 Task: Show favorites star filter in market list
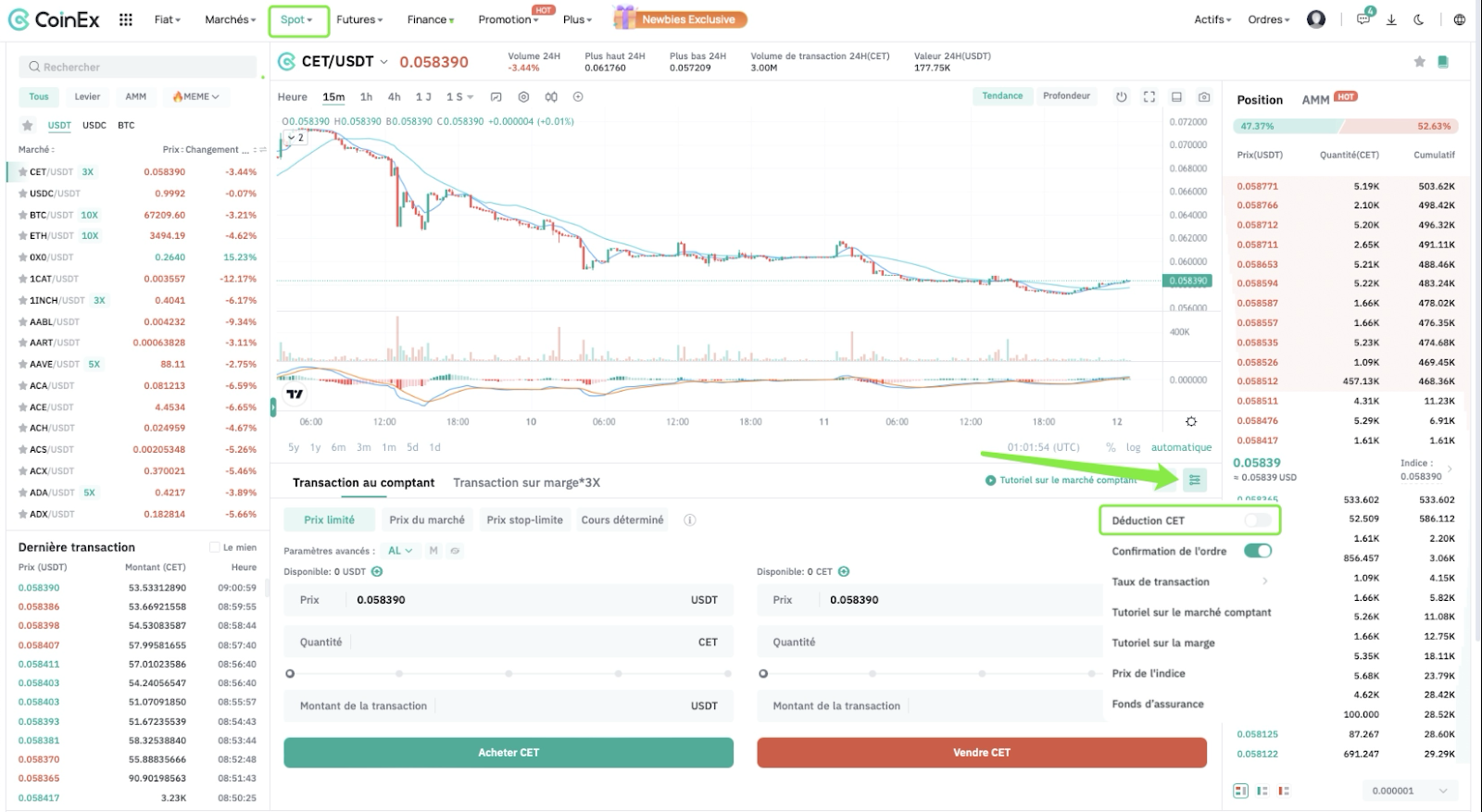pos(28,126)
